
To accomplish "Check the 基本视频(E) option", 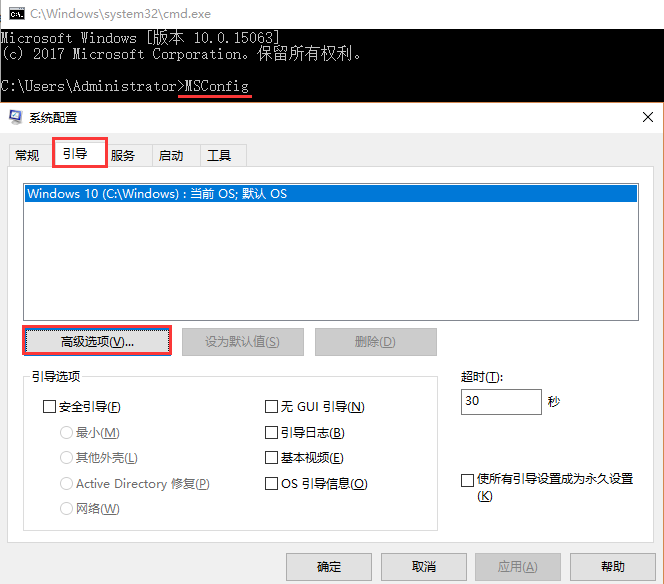I will [271, 458].
